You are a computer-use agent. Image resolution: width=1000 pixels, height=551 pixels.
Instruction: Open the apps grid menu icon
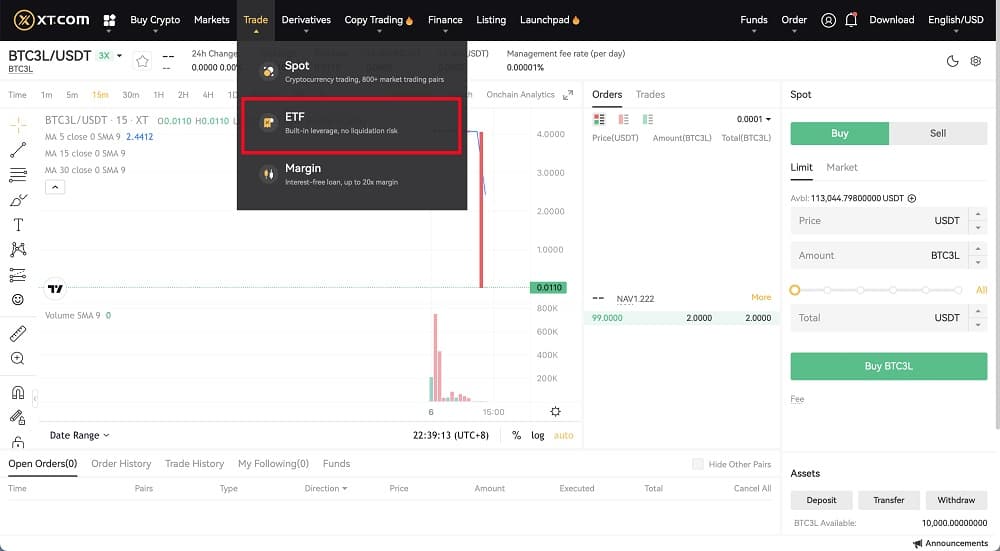(x=109, y=20)
